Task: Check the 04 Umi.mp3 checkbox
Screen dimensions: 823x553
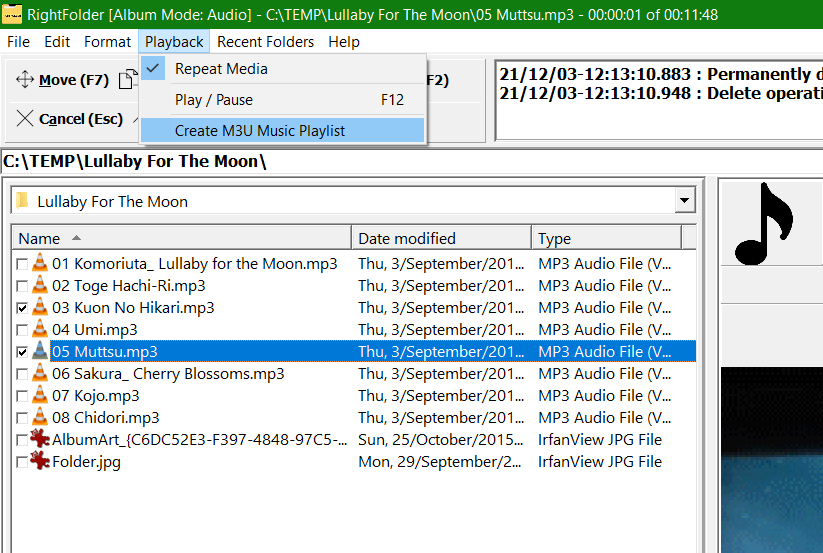Action: 22,330
